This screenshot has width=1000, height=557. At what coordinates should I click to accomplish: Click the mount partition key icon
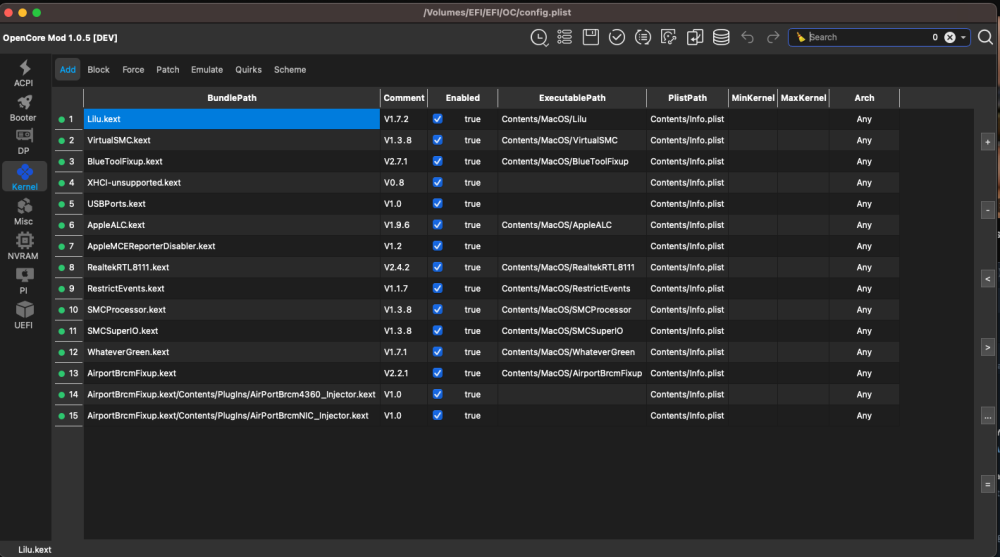click(x=668, y=38)
